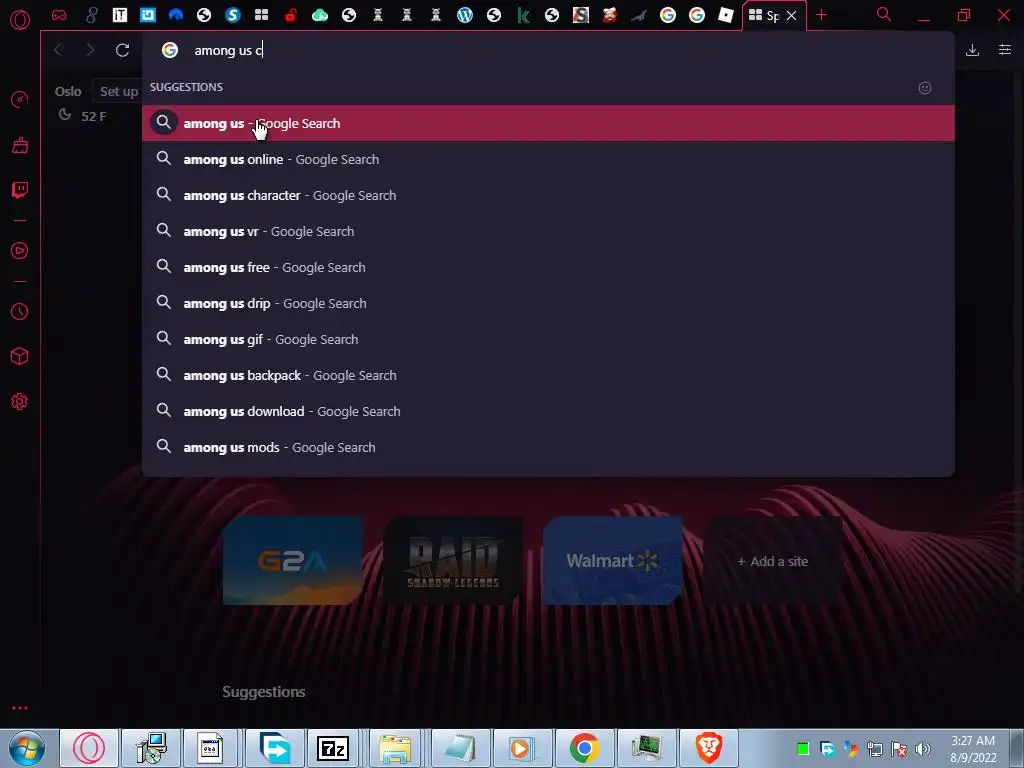Select the 'among us backpack' suggestion
The height and width of the screenshot is (768, 1024).
pyautogui.click(x=548, y=375)
